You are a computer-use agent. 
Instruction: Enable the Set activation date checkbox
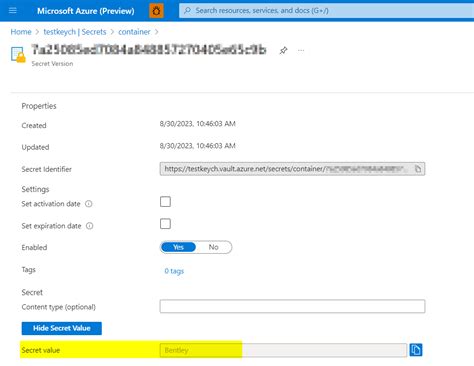[x=165, y=202]
